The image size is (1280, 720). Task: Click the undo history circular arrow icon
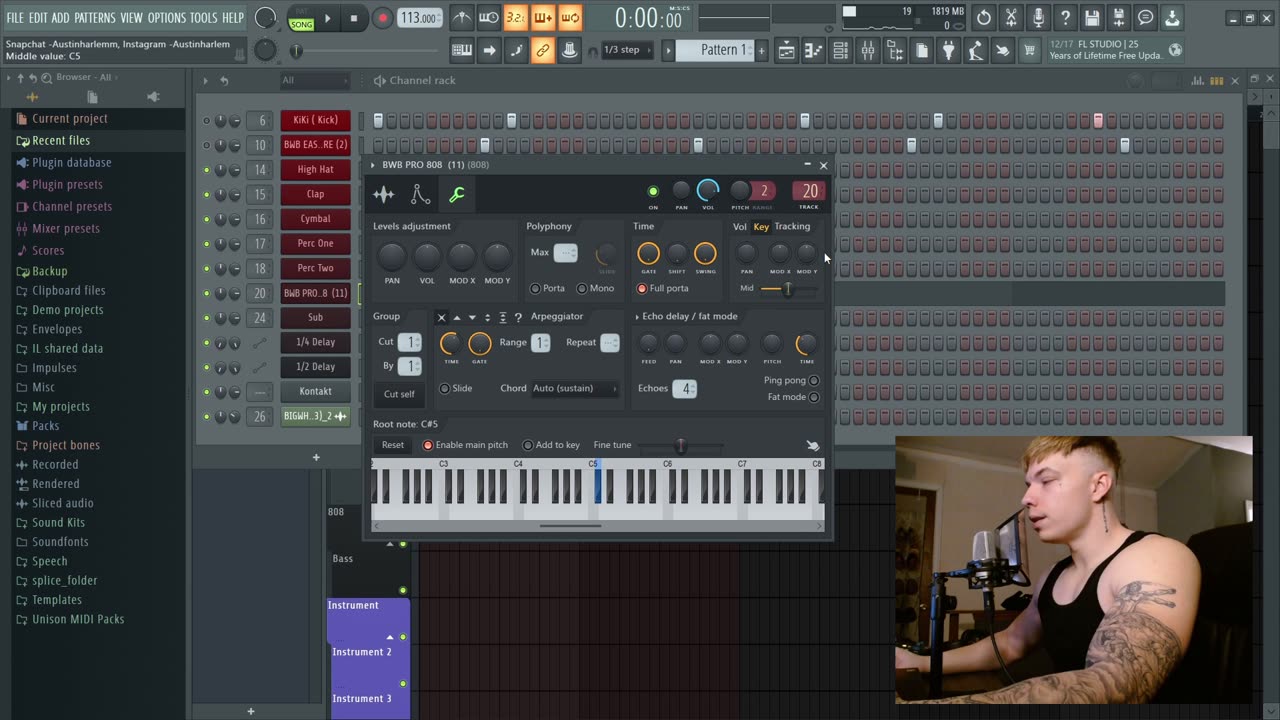click(984, 18)
